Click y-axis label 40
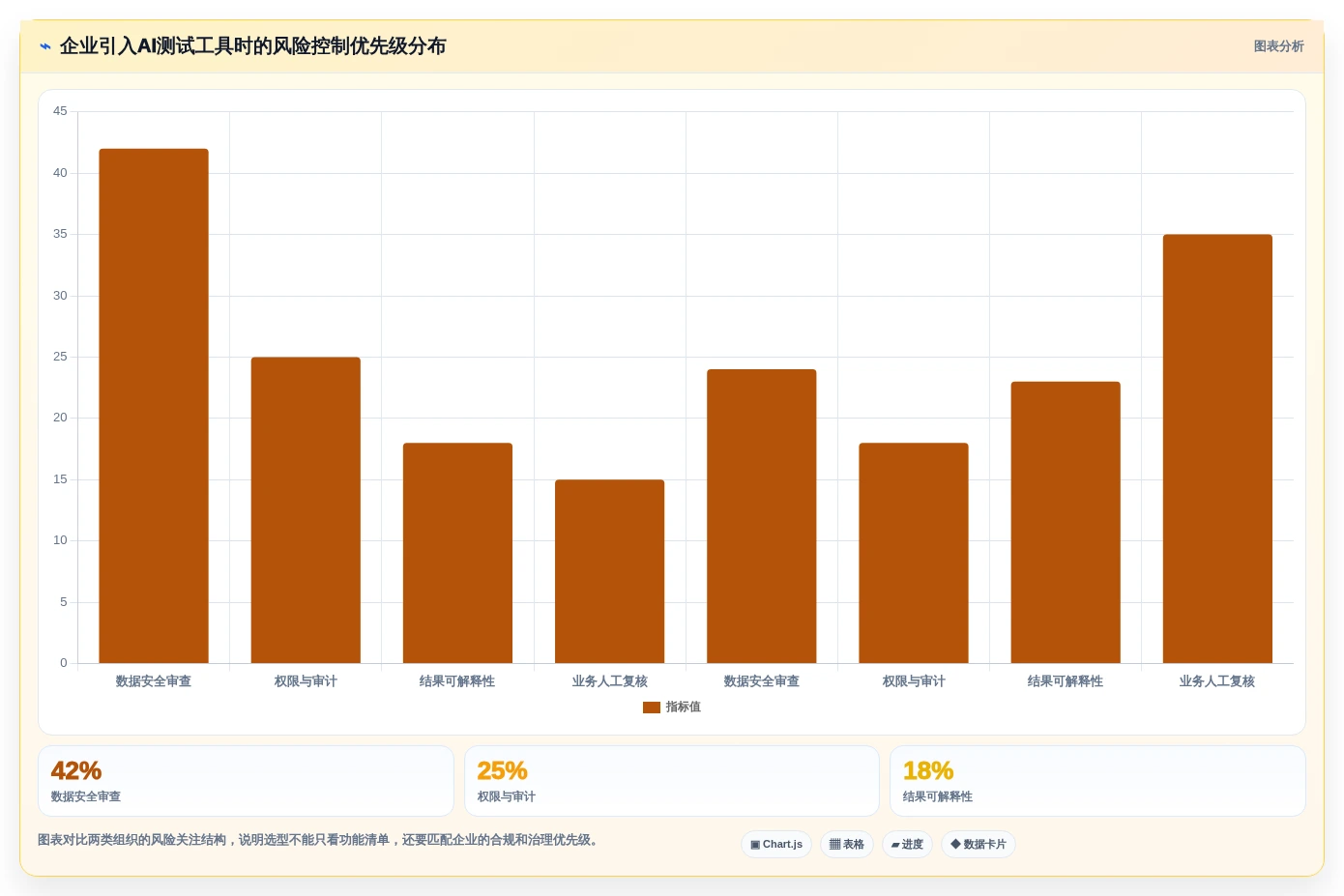 pos(60,173)
